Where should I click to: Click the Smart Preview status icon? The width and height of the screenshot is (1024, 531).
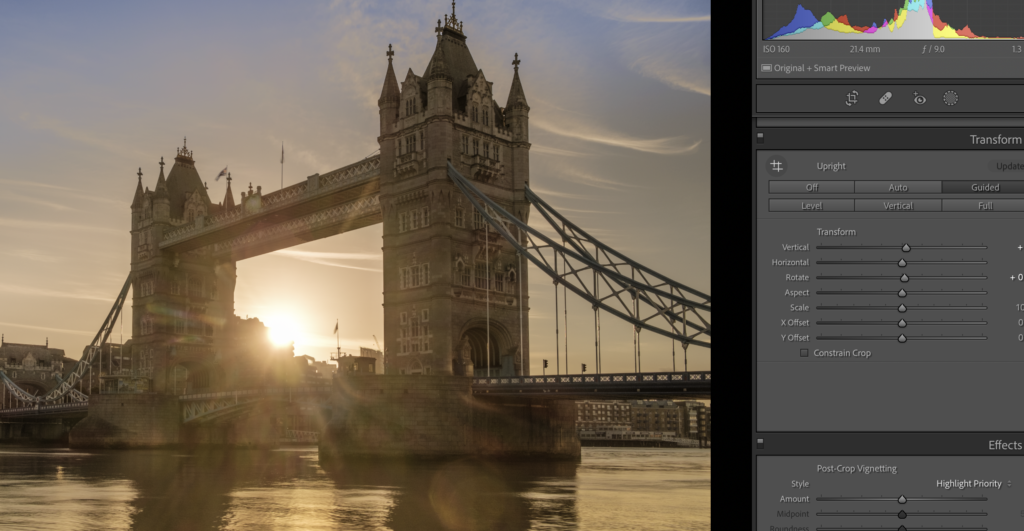point(766,68)
